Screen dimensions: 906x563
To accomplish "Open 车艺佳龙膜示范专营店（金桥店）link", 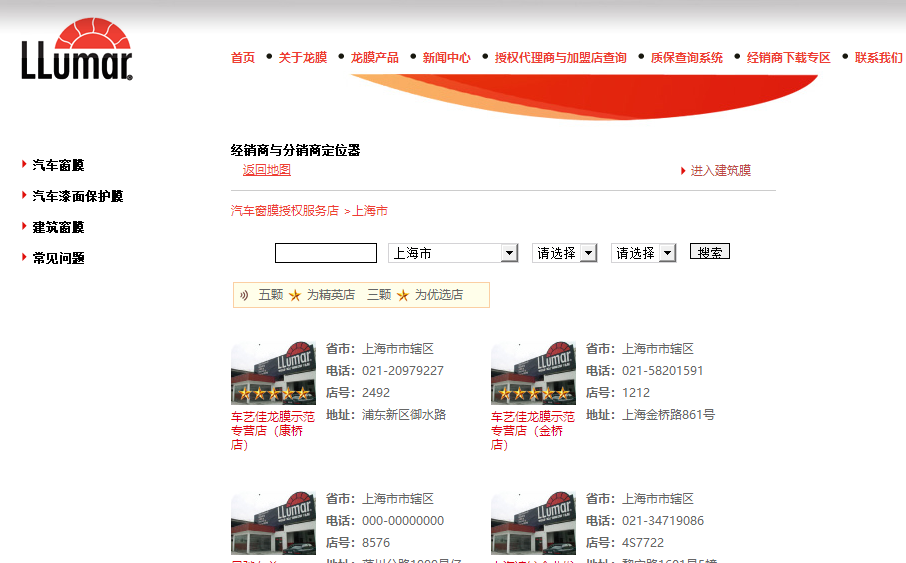I will (x=533, y=431).
